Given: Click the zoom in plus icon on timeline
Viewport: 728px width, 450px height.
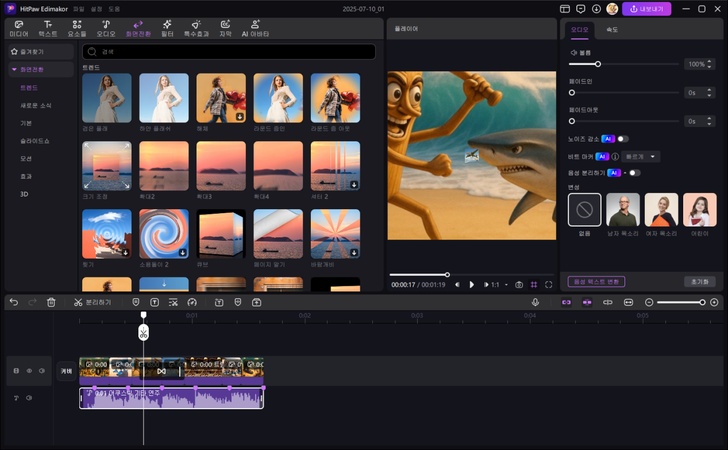Looking at the screenshot, I should click(714, 302).
